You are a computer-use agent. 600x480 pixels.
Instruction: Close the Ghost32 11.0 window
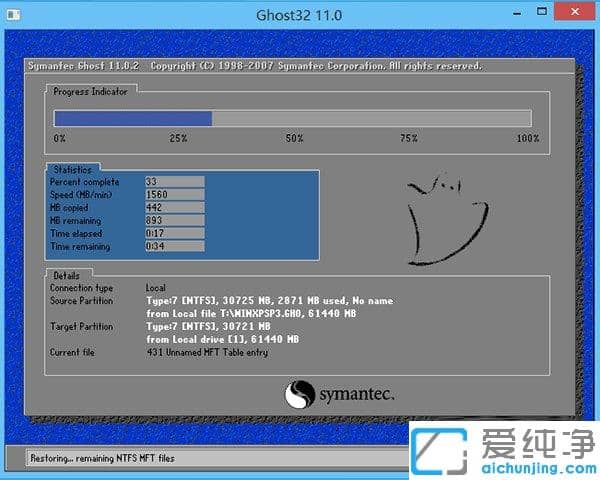click(x=574, y=11)
